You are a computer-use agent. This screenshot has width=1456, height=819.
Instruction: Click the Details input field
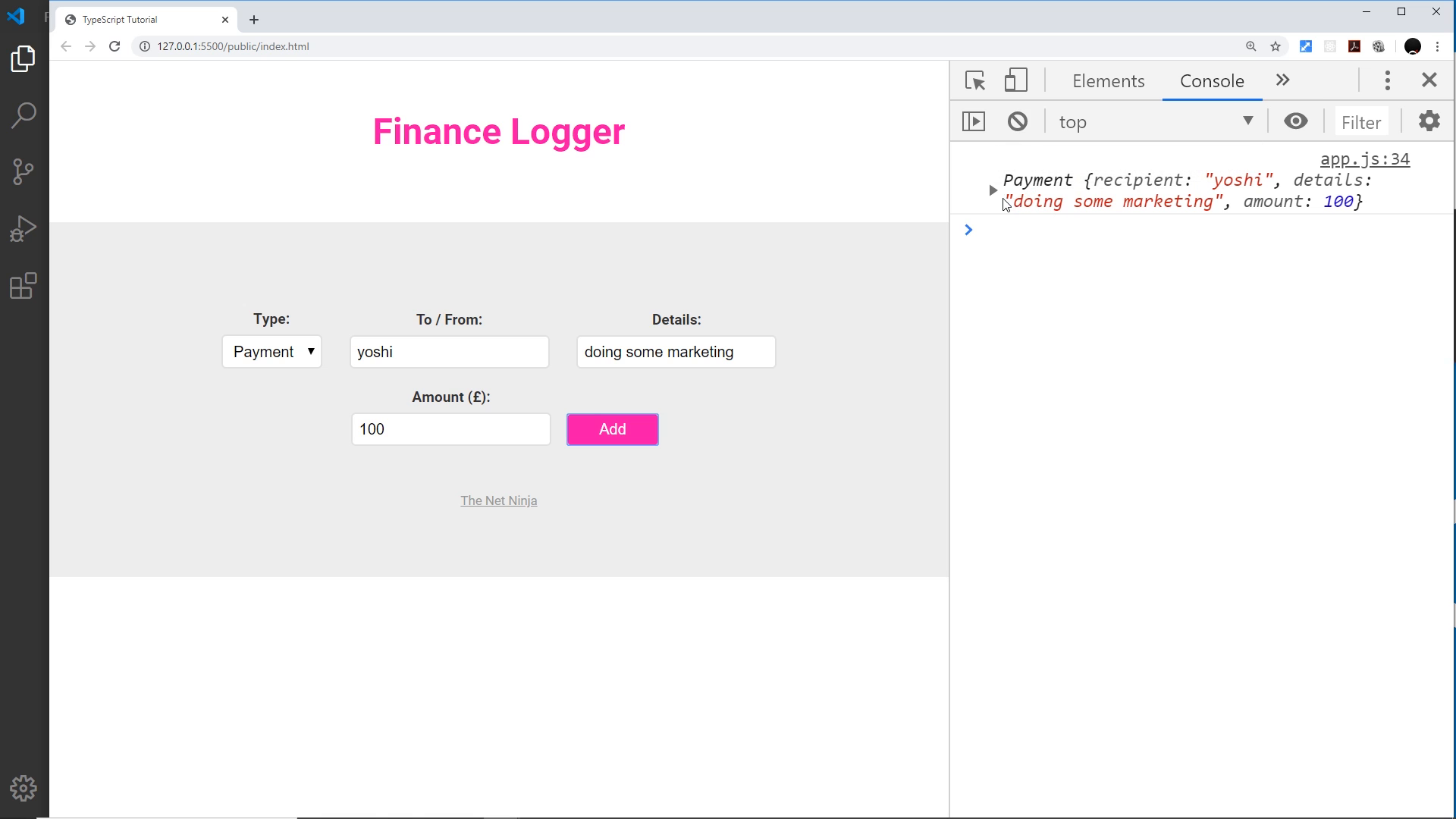[676, 352]
